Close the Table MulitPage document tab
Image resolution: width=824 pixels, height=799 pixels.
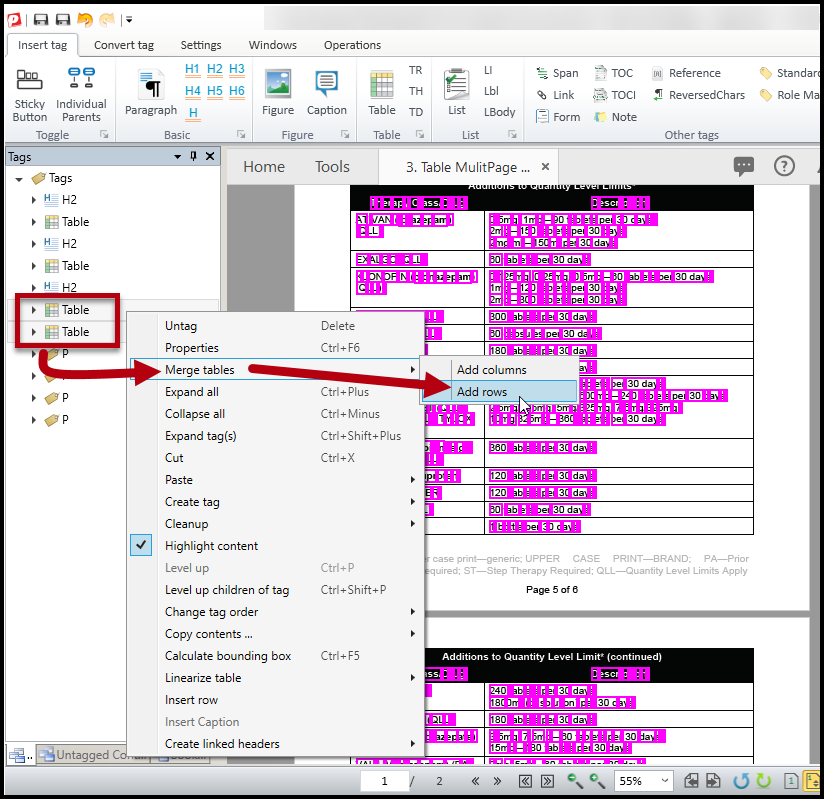coord(545,167)
